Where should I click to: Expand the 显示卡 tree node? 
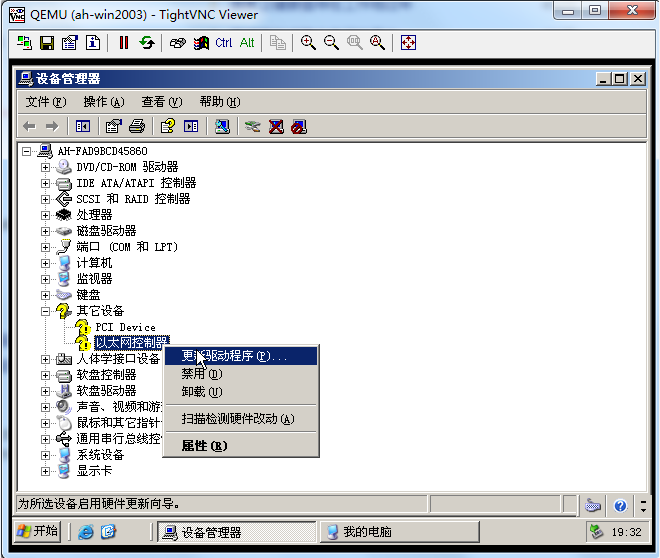coord(45,471)
